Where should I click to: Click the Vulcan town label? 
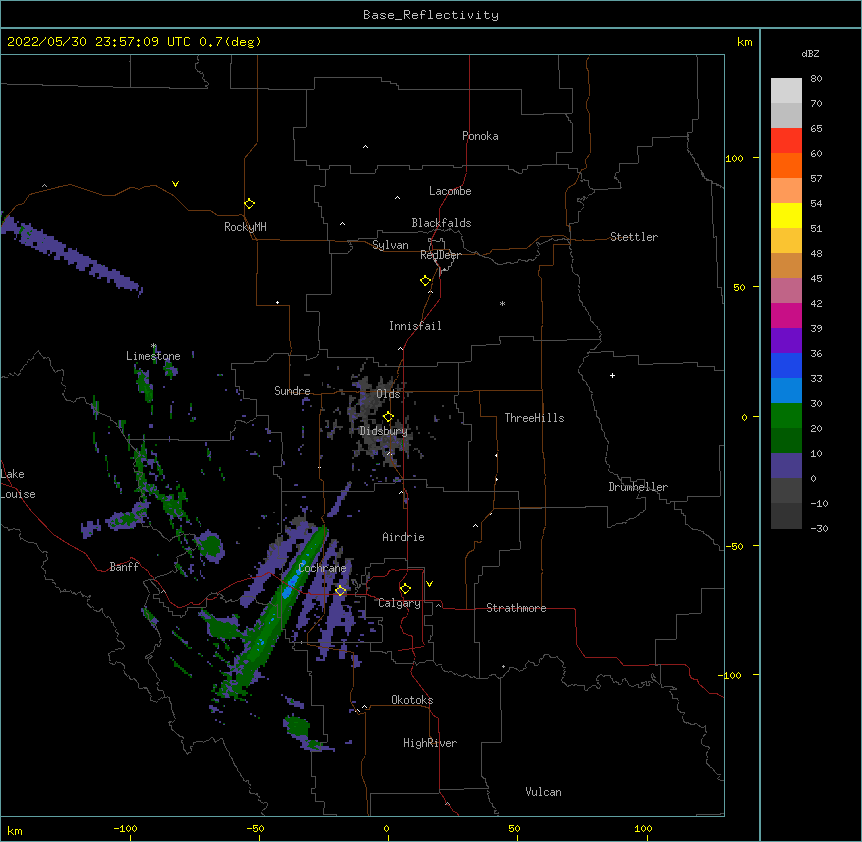coord(543,792)
